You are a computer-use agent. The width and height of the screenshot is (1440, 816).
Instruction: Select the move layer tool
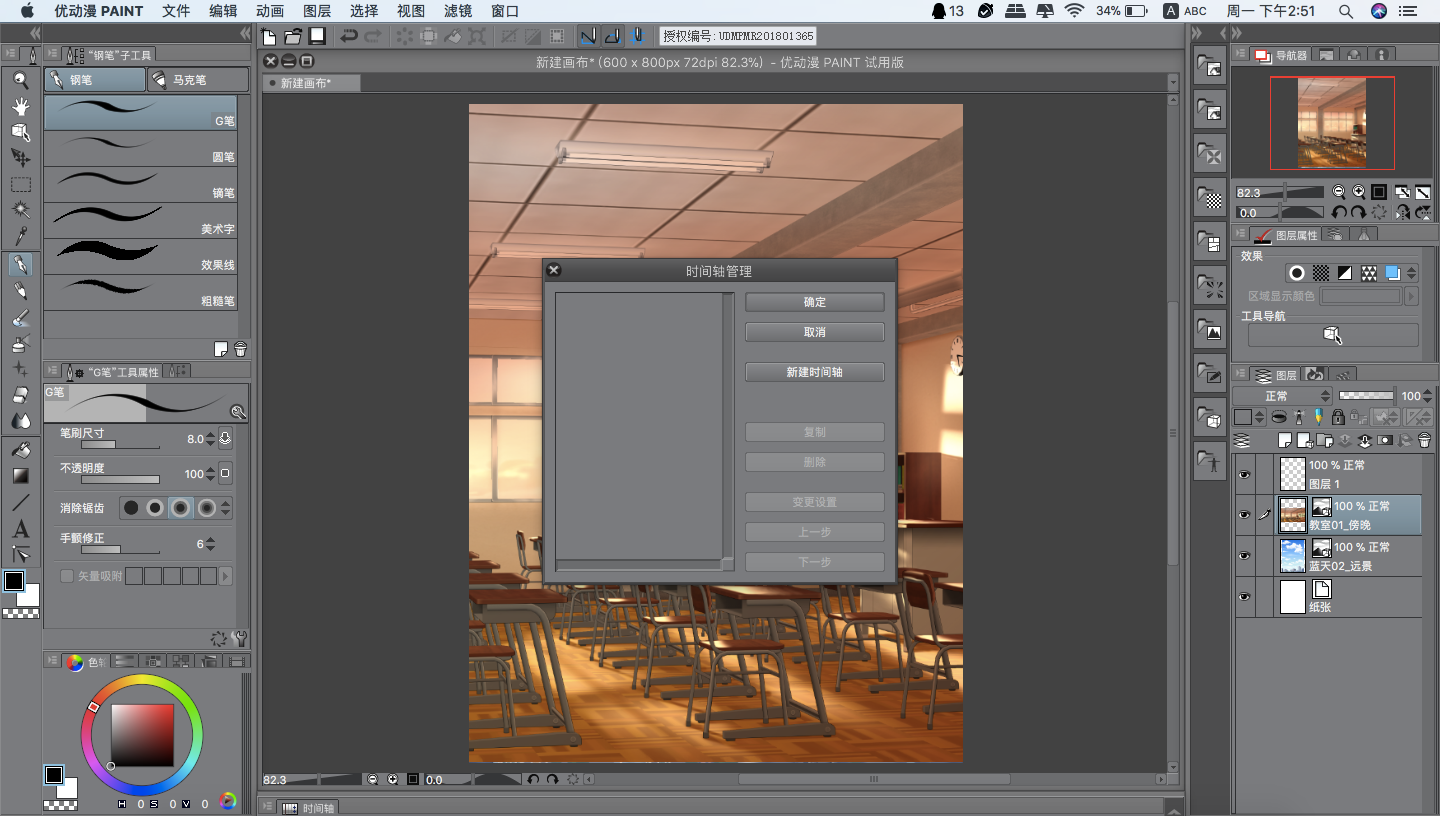(20, 158)
